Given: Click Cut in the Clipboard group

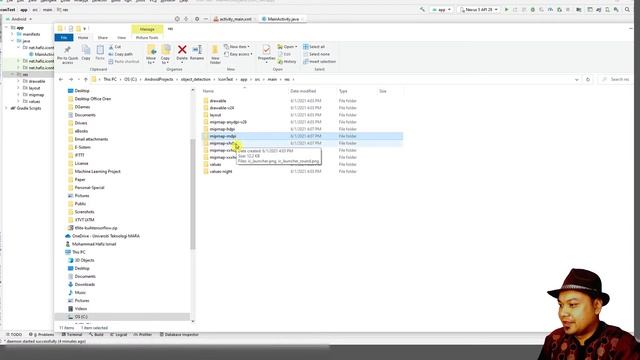Looking at the screenshot, I should tap(115, 47).
